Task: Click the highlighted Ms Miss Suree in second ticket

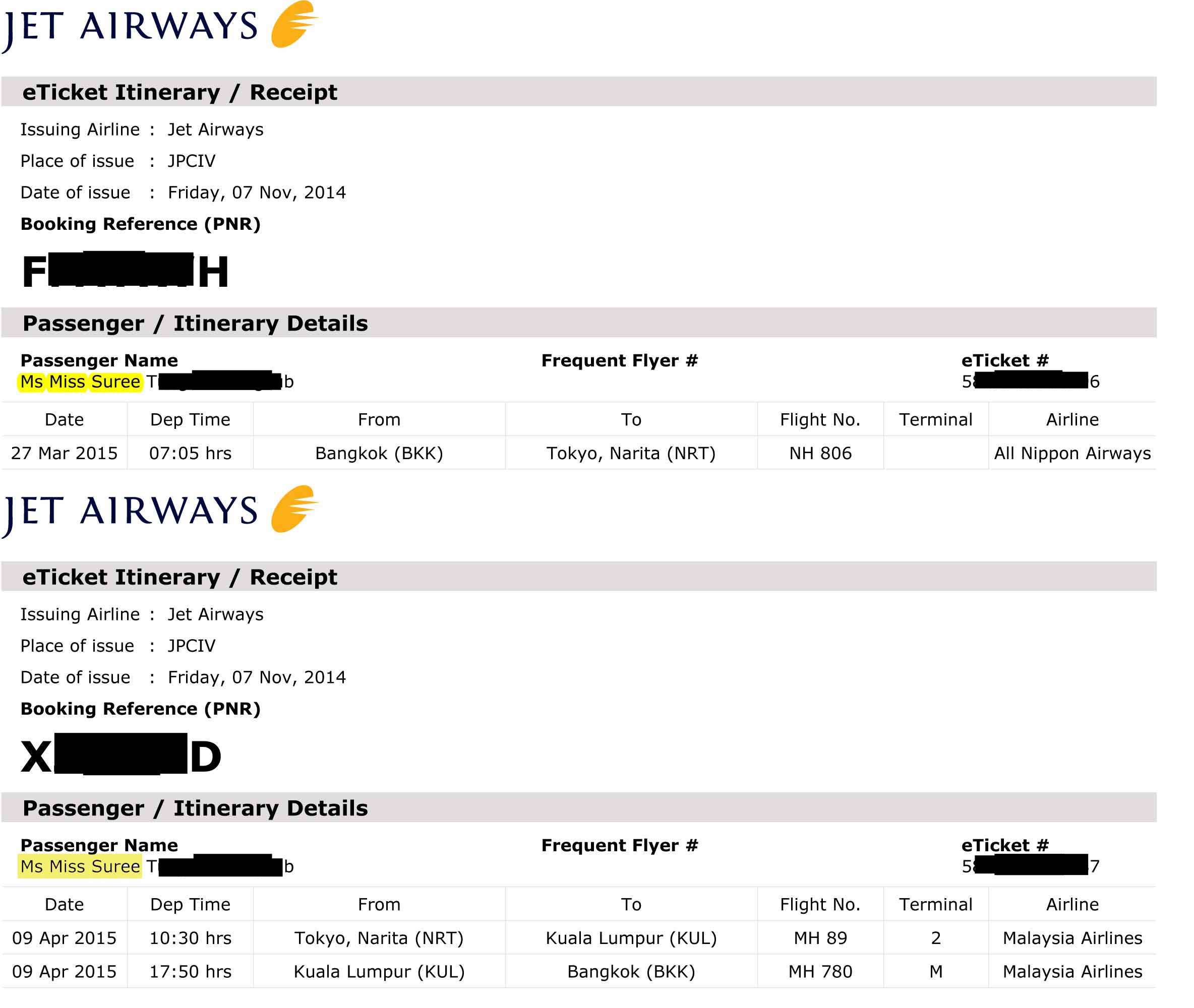Action: pyautogui.click(x=80, y=866)
